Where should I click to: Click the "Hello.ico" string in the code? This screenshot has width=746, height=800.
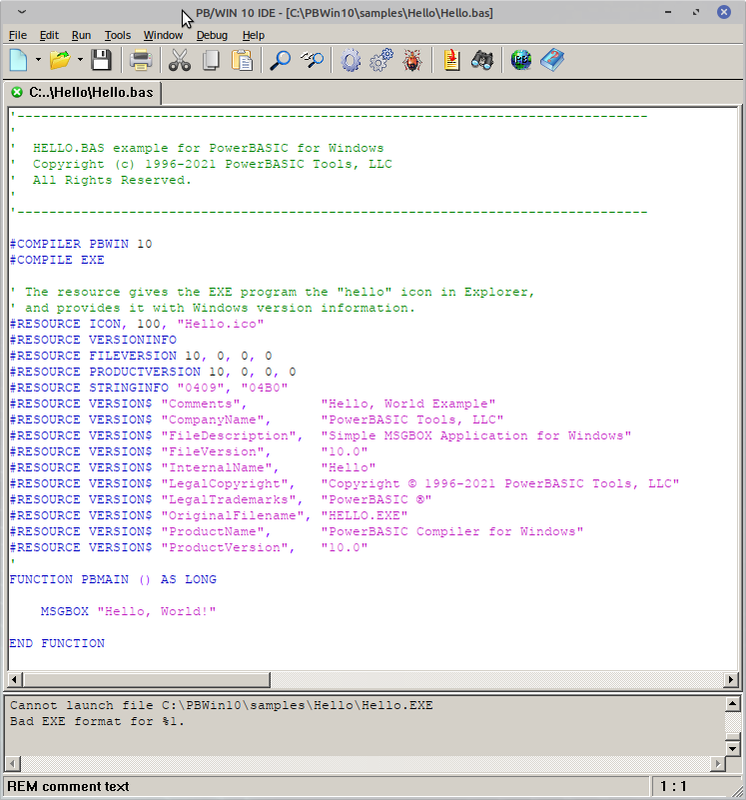220,324
